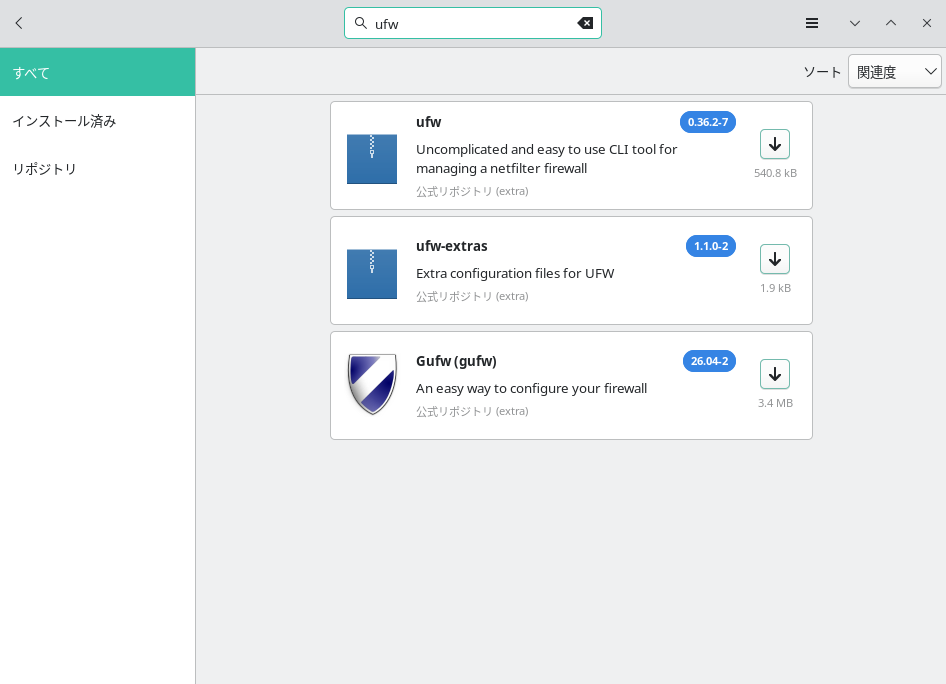Click the magnifier icon in the search box
This screenshot has width=946, height=684.
coord(361,23)
